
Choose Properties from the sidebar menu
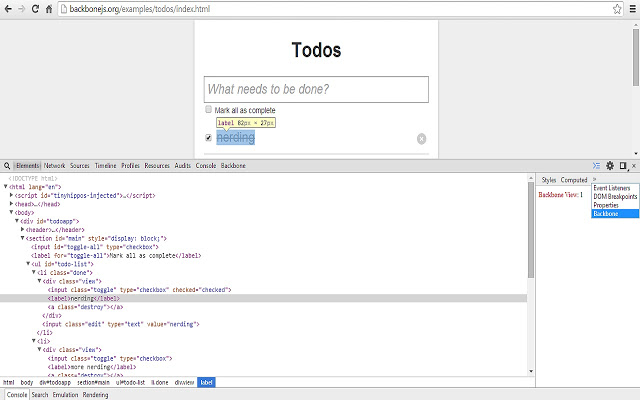(x=606, y=205)
